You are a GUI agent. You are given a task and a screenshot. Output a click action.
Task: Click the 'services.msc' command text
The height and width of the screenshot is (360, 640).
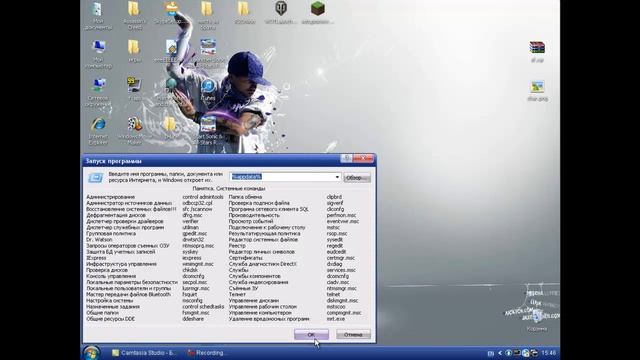(x=341, y=270)
